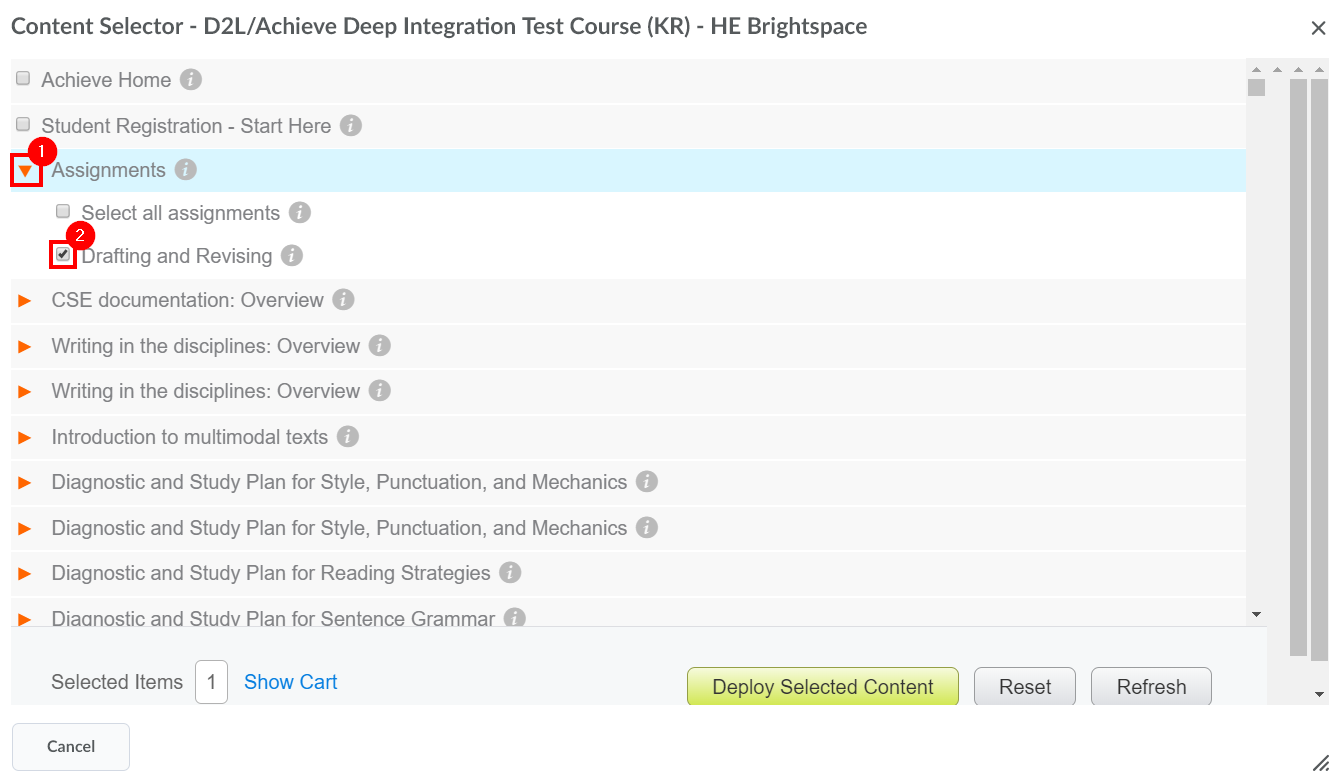Open the Show Cart link
The width and height of the screenshot is (1339, 780).
290,682
